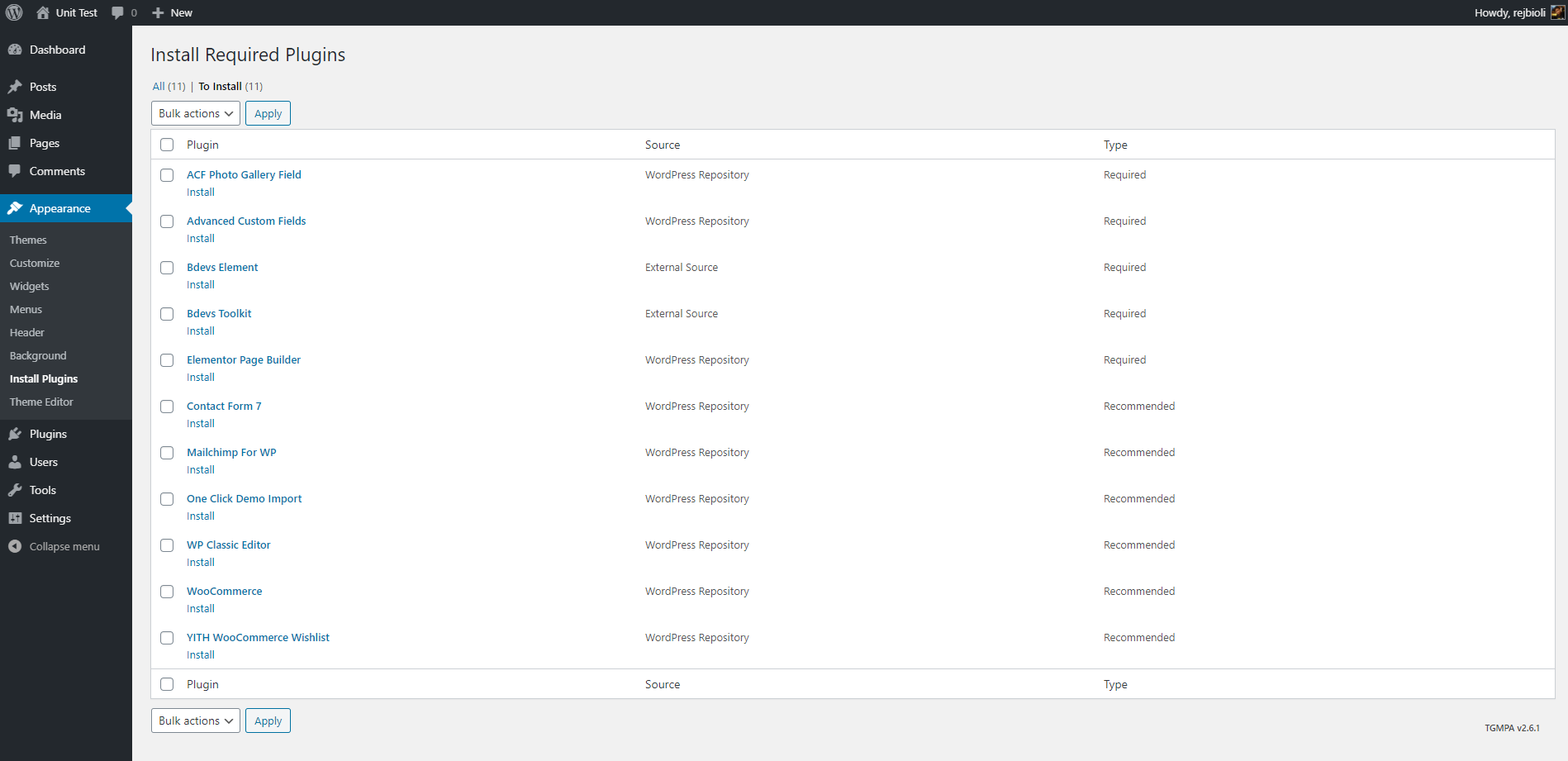1568x761 pixels.
Task: Tick the WooCommerce plugin checkbox
Action: coord(167,592)
